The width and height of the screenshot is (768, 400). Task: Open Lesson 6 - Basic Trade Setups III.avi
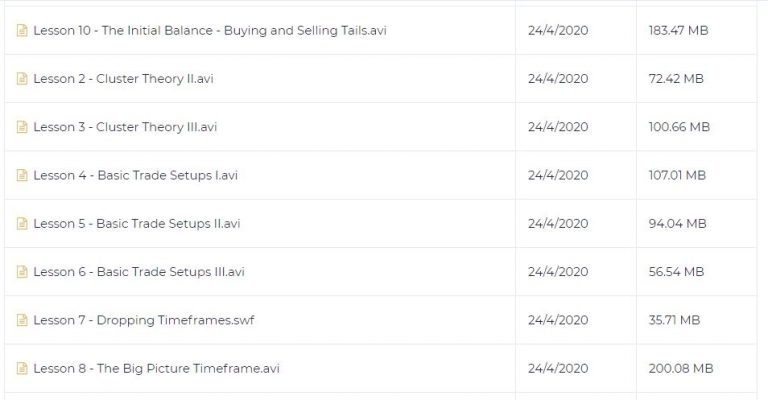click(x=139, y=272)
